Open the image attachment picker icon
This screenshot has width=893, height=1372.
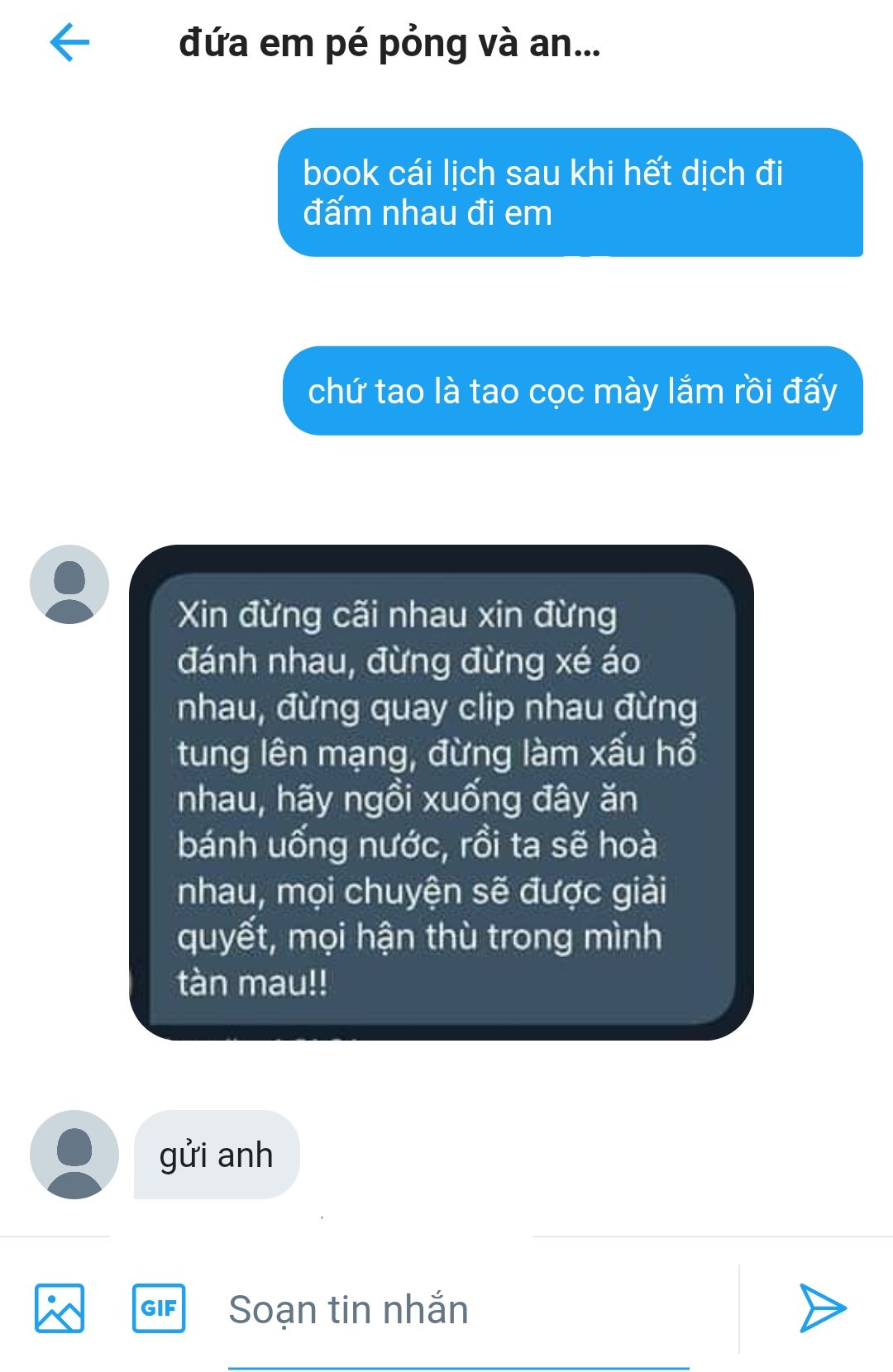coord(59,1308)
